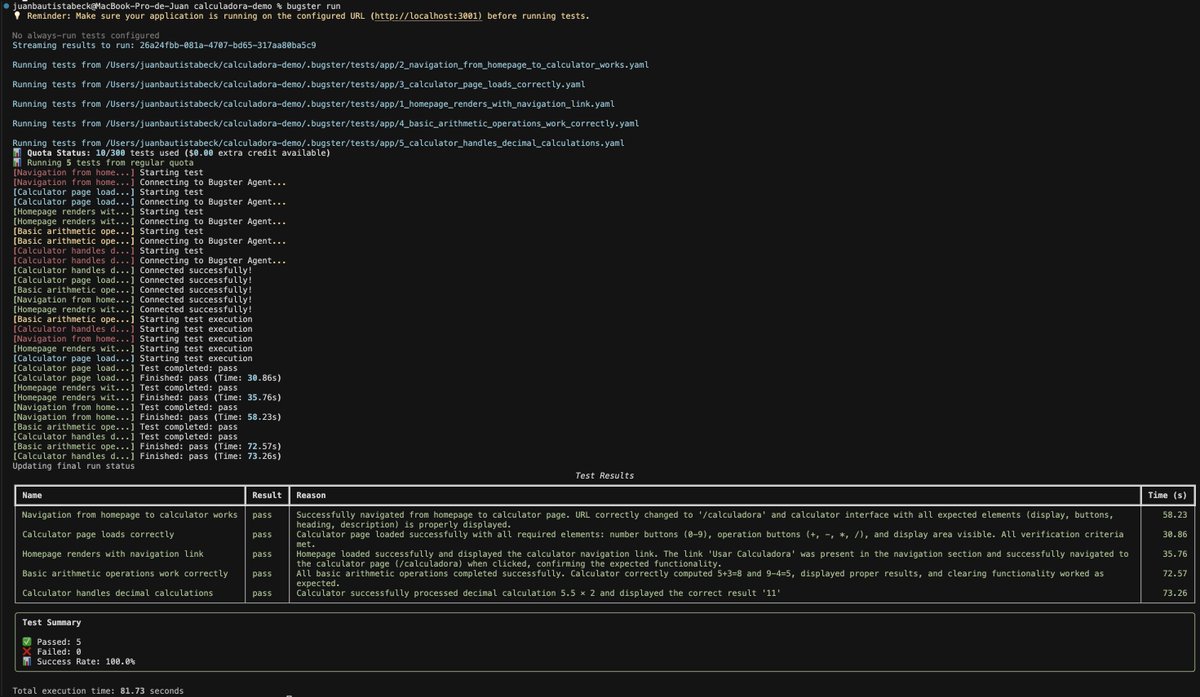Click the orange terminal session indicator dot

tap(7, 5)
